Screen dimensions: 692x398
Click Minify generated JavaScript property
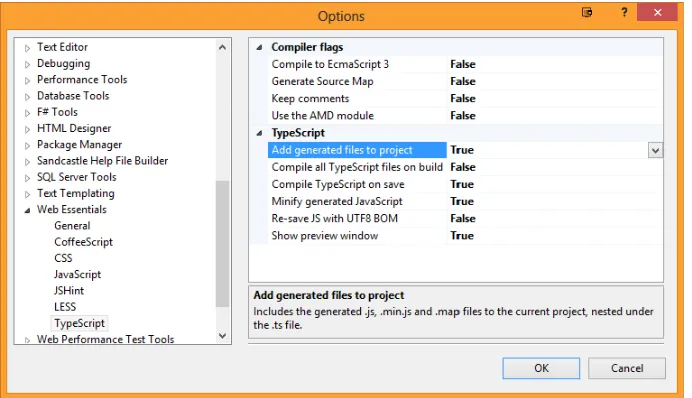[x=337, y=202]
